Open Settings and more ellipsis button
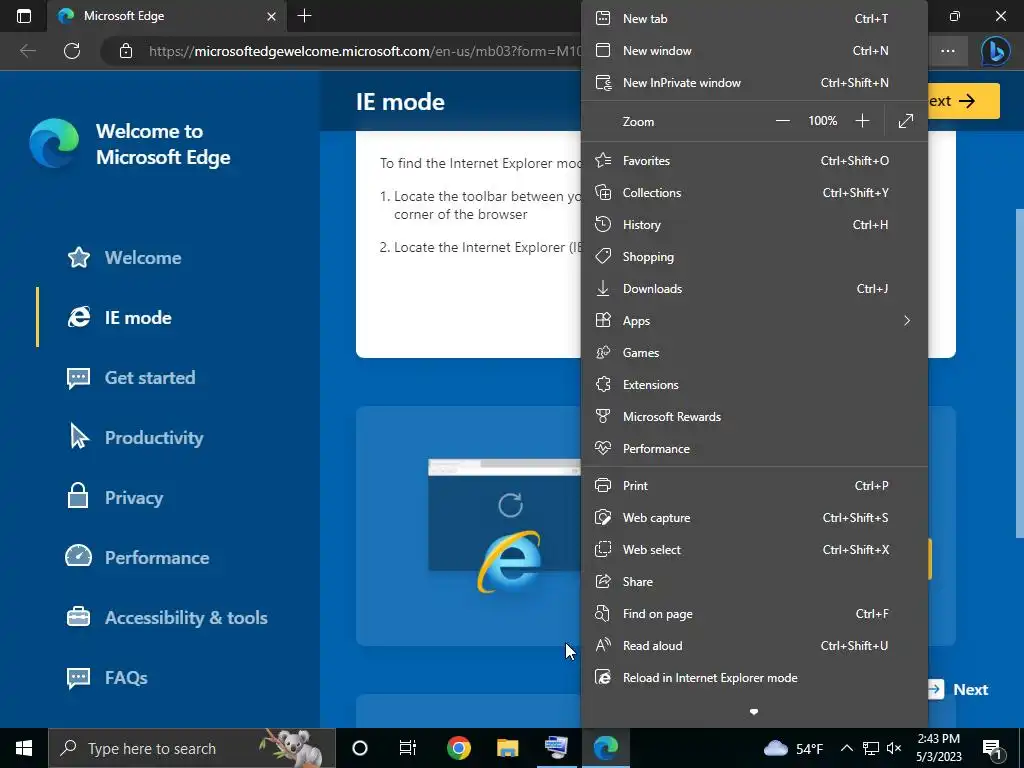This screenshot has height=768, width=1024. tap(948, 51)
